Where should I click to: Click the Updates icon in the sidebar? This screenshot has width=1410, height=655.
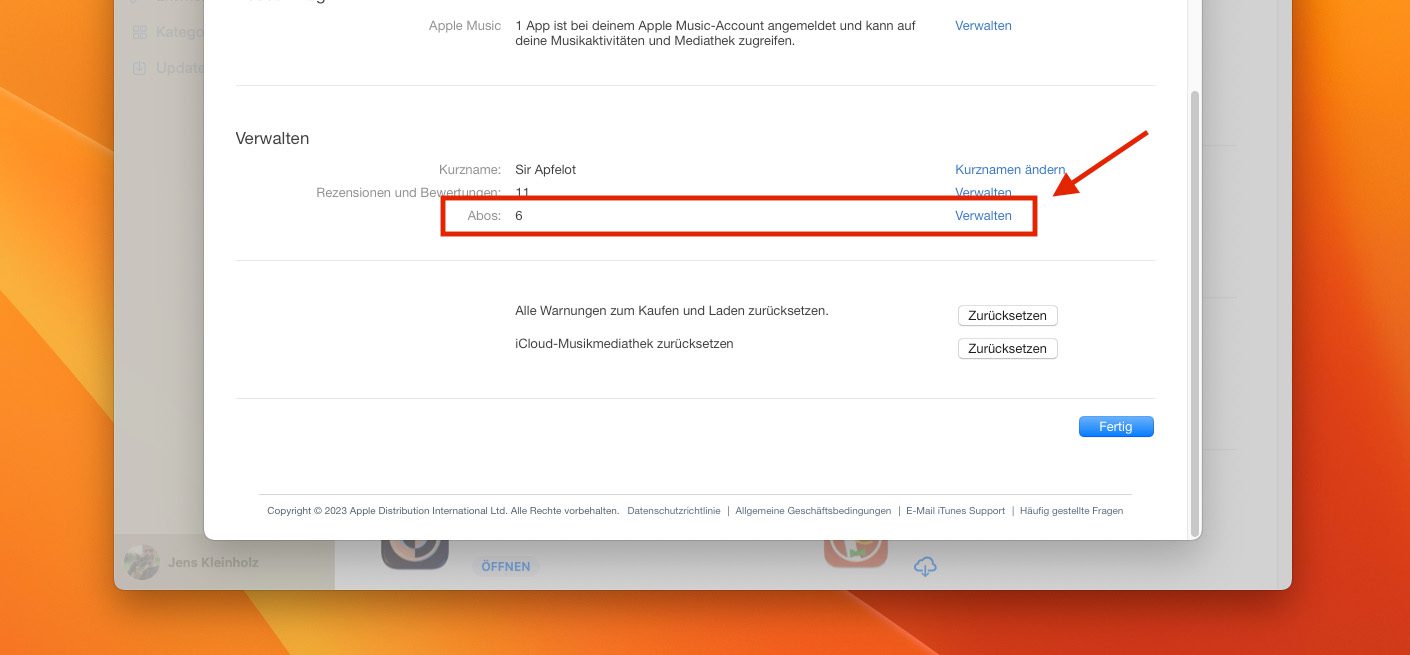tap(139, 68)
